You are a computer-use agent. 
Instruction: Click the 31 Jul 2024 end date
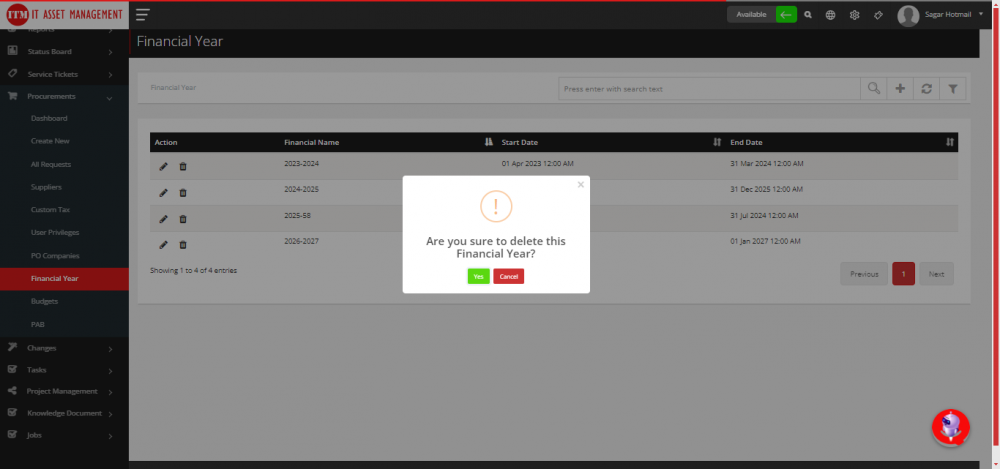[x=765, y=216]
